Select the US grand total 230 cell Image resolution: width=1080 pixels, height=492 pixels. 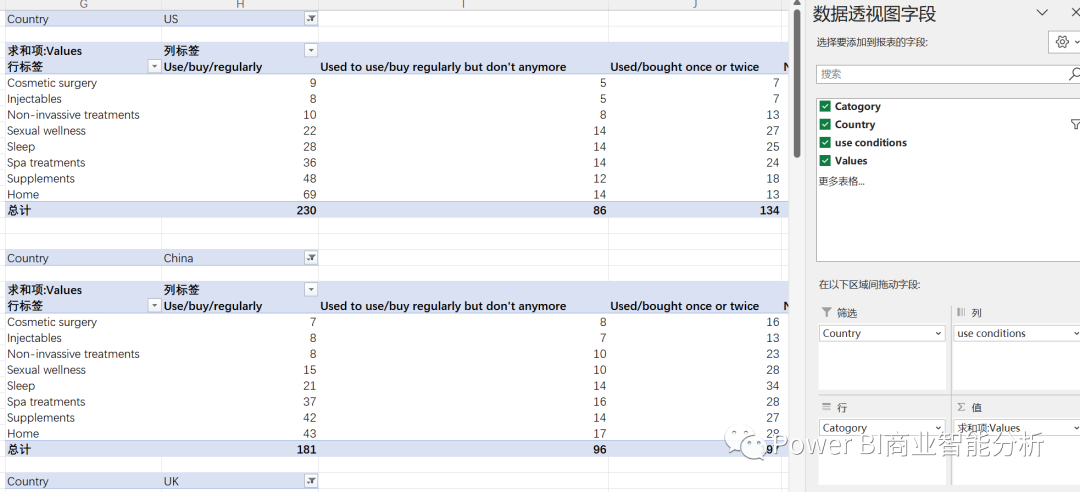[x=240, y=210]
